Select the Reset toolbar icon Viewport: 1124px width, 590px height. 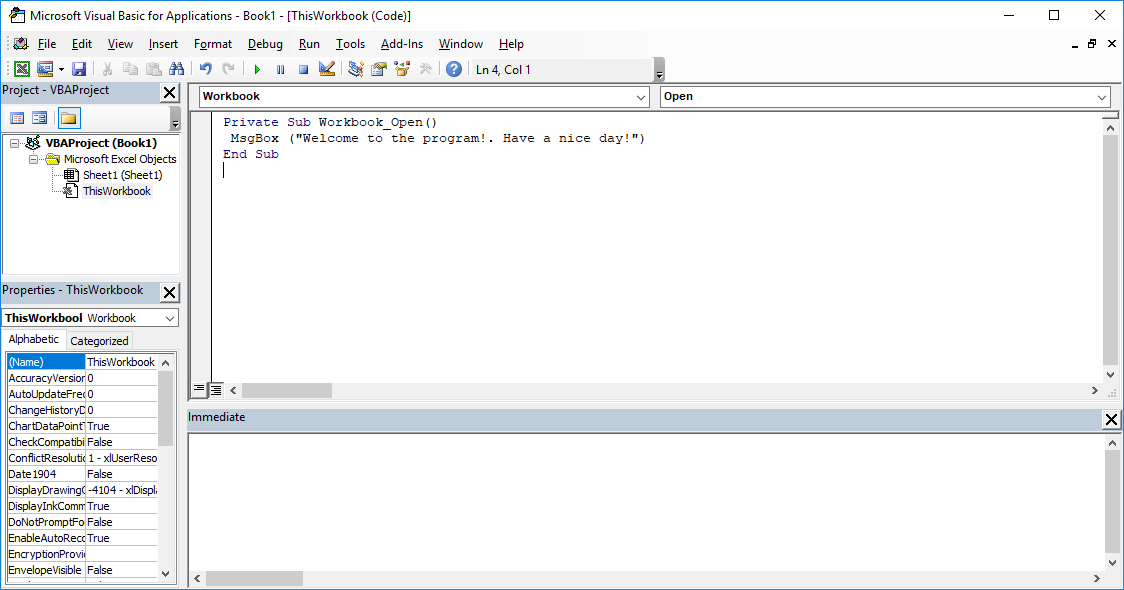click(x=302, y=68)
